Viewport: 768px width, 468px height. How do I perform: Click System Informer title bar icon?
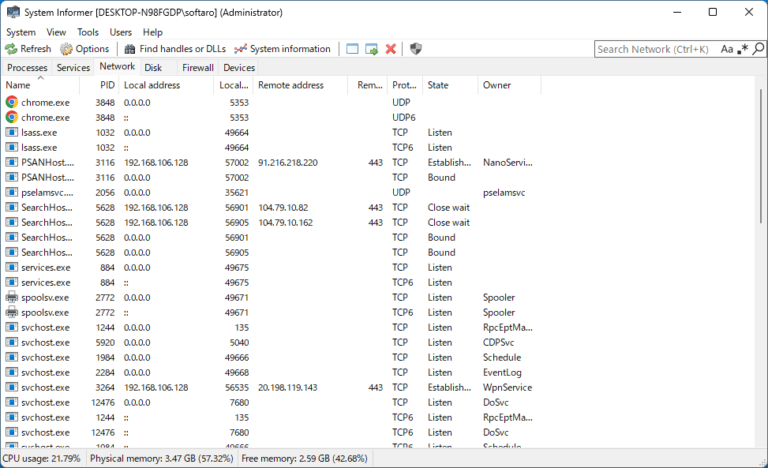point(13,12)
